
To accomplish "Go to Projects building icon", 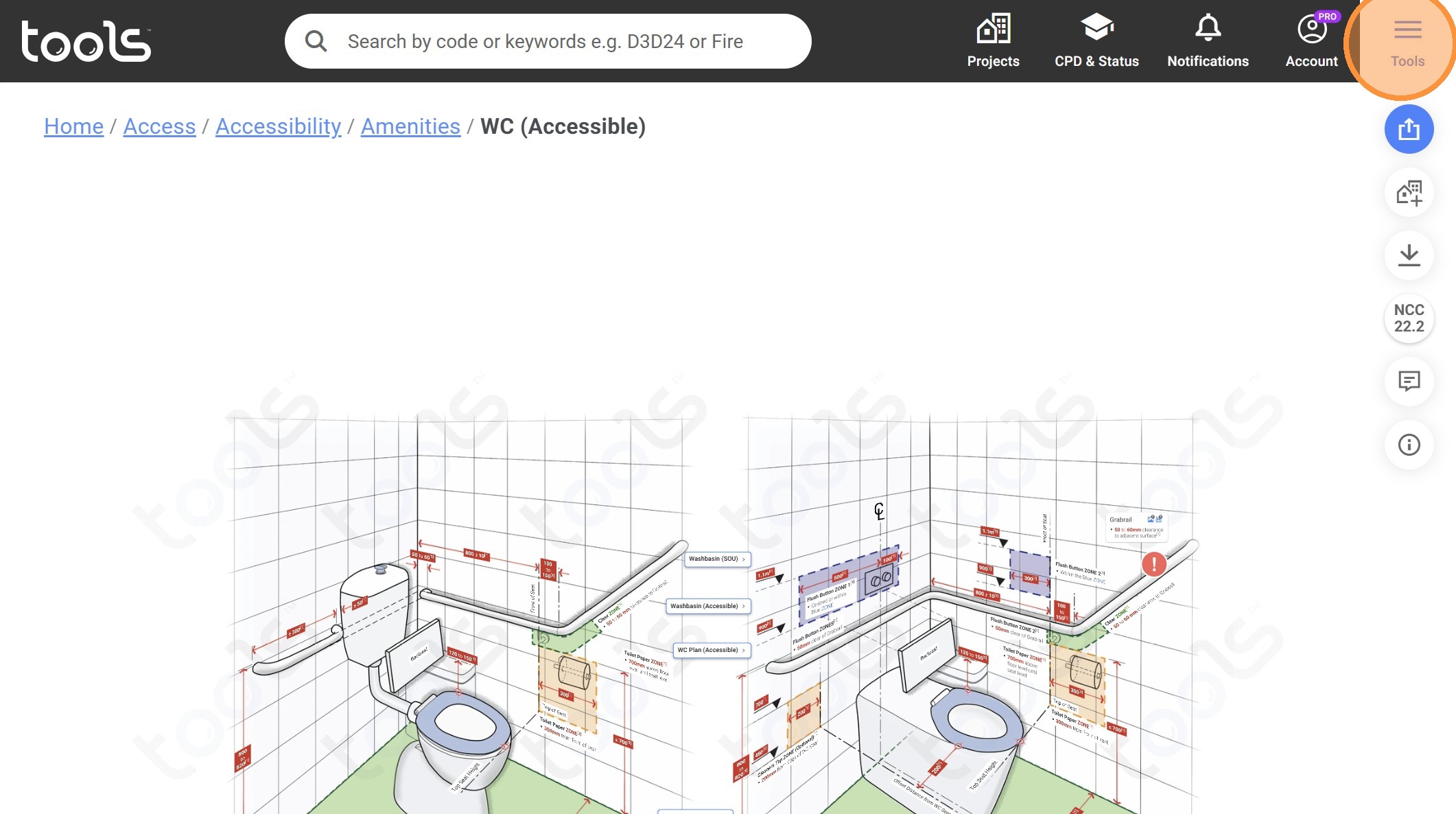I will point(993,41).
